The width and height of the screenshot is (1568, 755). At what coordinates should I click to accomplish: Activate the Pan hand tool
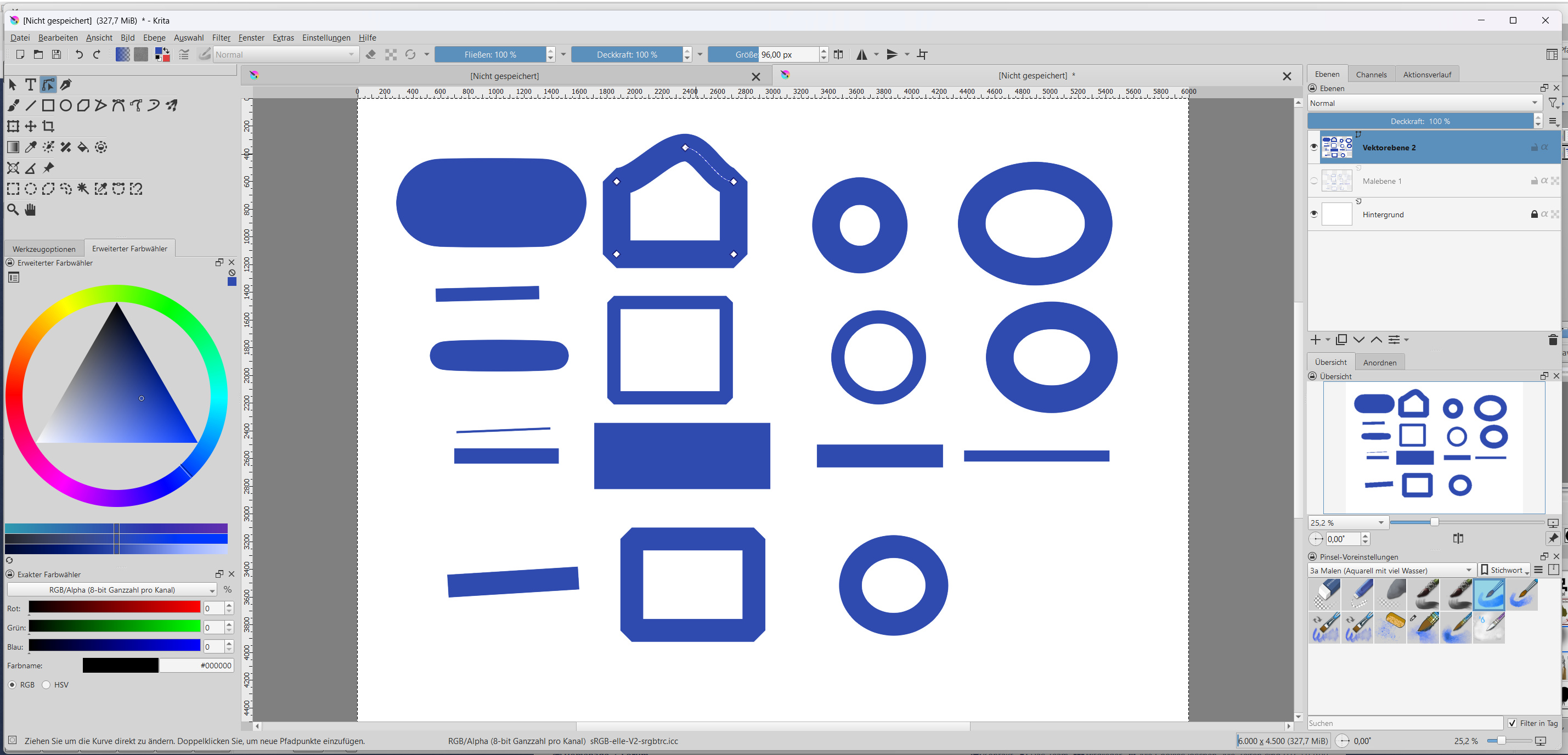tap(30, 210)
